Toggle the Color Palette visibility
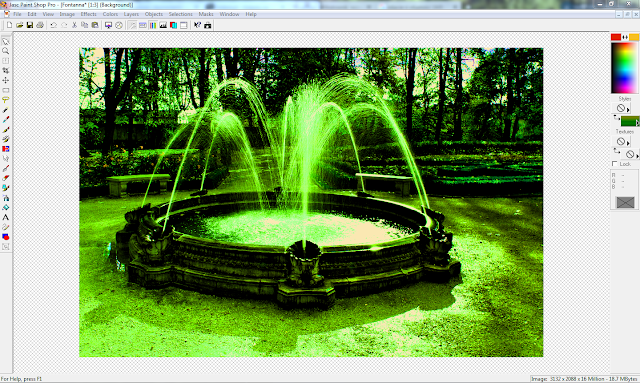Viewport: 640px width, 383px height. (x=153, y=25)
